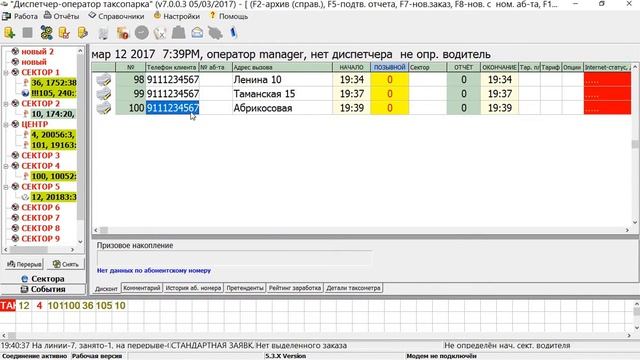Viewport: 640px width, 360px height.
Task: Collapse the СЕКТОР 5 tree node
Action: click(6, 187)
